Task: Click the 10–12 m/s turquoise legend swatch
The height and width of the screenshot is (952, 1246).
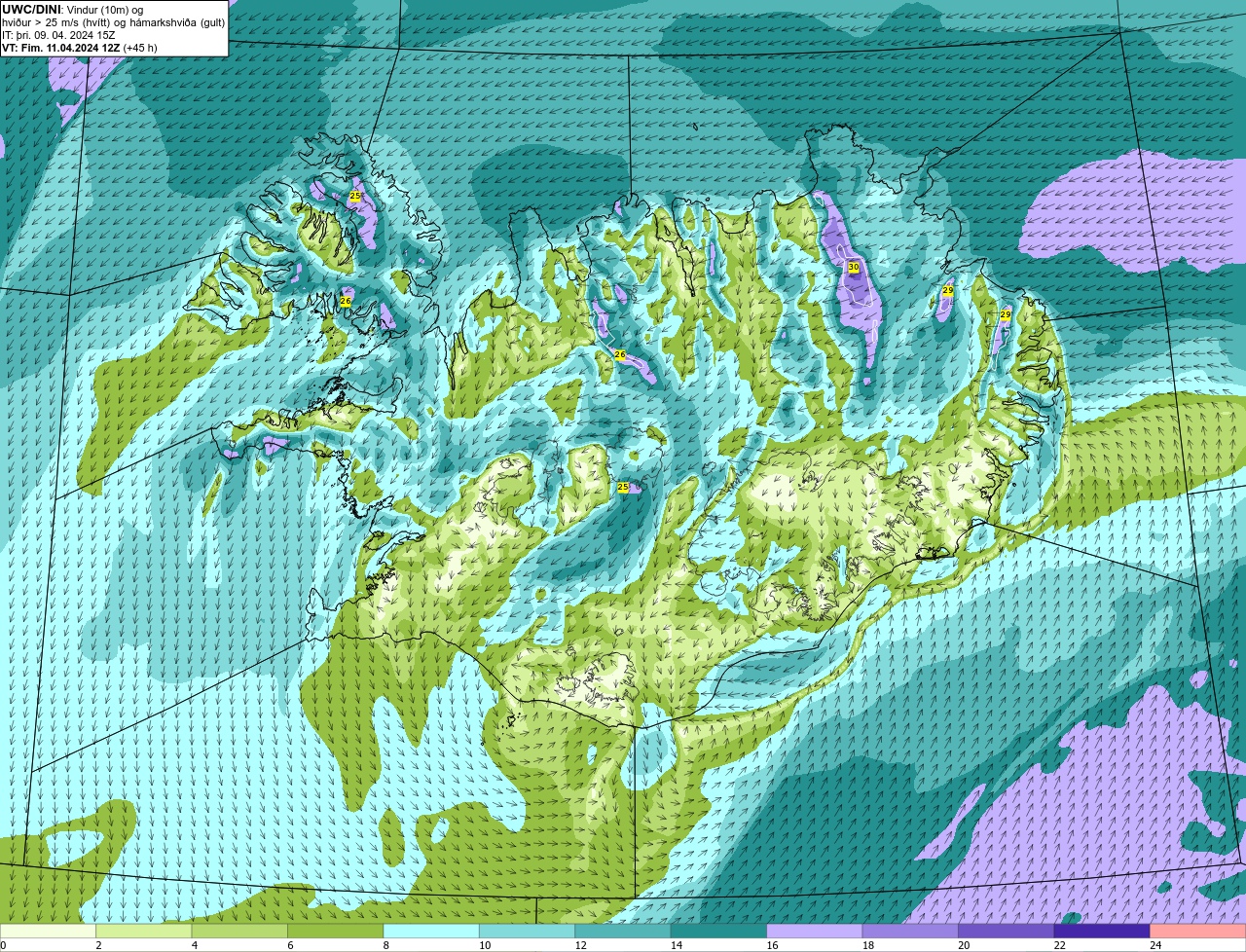Action: [528, 931]
